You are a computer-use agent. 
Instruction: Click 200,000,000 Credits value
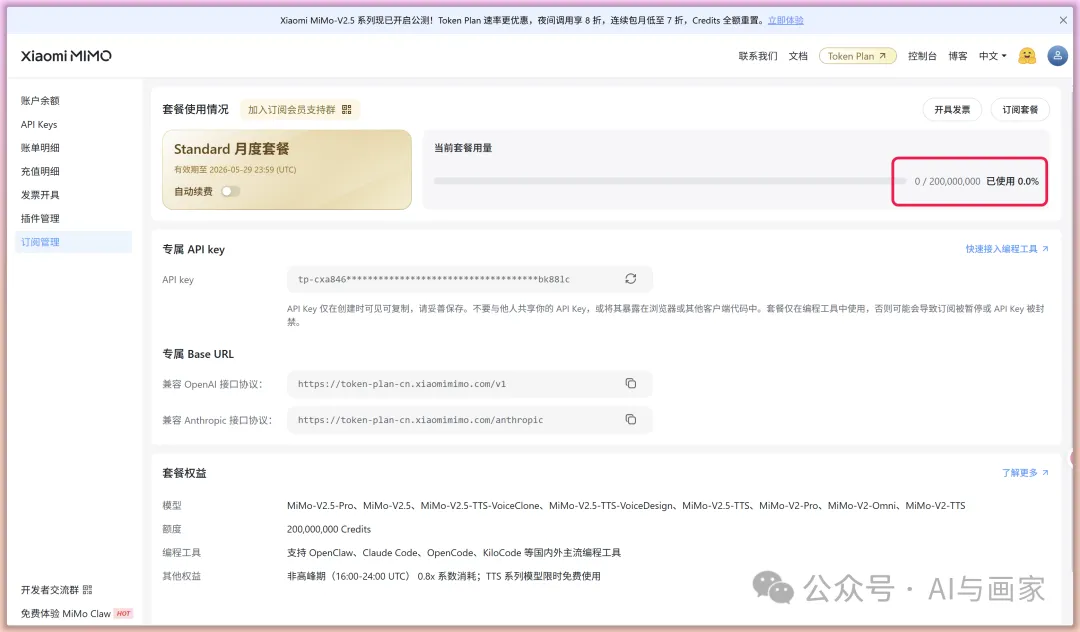[329, 529]
